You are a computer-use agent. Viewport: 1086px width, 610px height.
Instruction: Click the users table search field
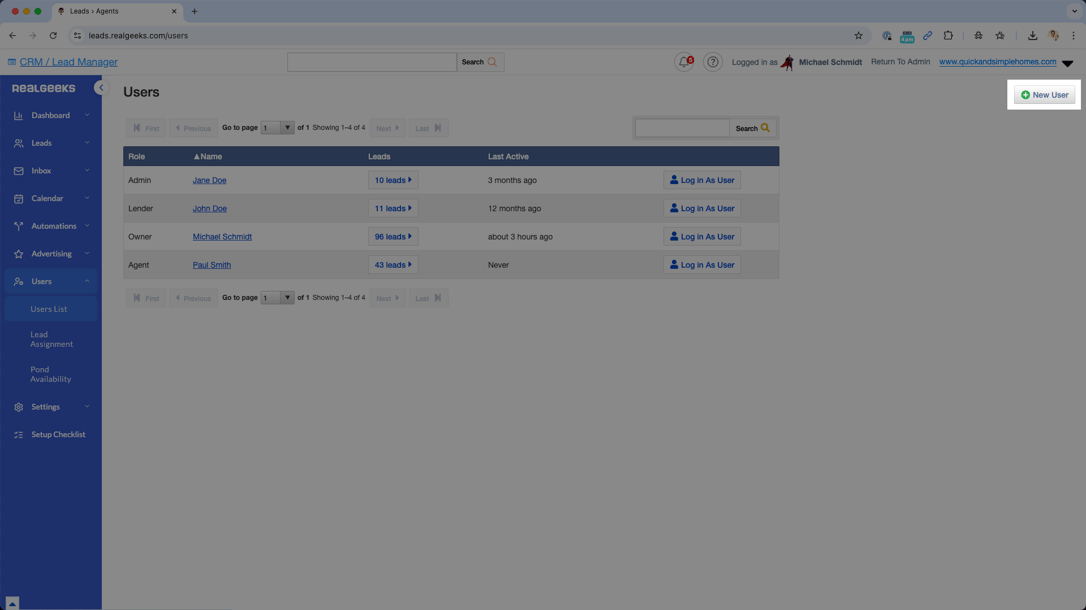coord(682,128)
